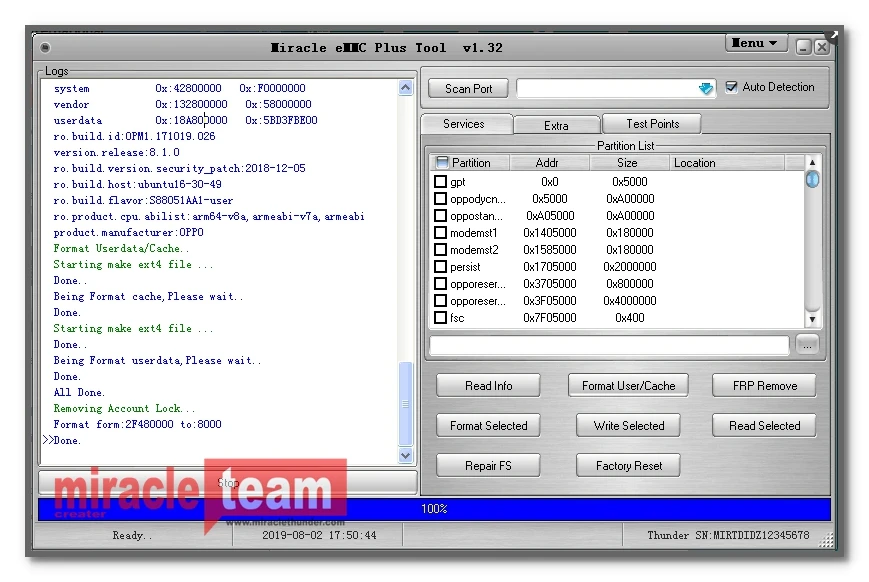869x582 pixels.
Task: Click the Repair FS button
Action: click(x=488, y=464)
